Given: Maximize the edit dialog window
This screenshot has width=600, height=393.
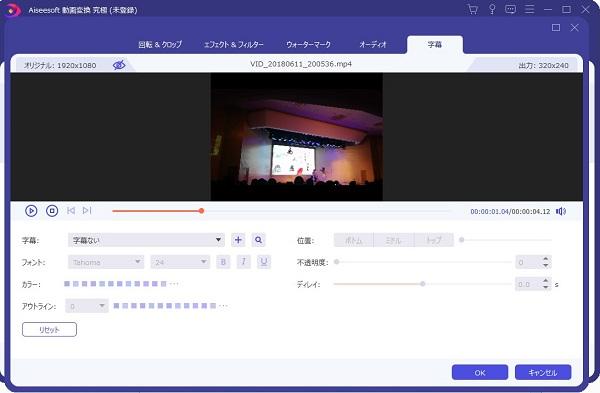Looking at the screenshot, I should tap(556, 28).
